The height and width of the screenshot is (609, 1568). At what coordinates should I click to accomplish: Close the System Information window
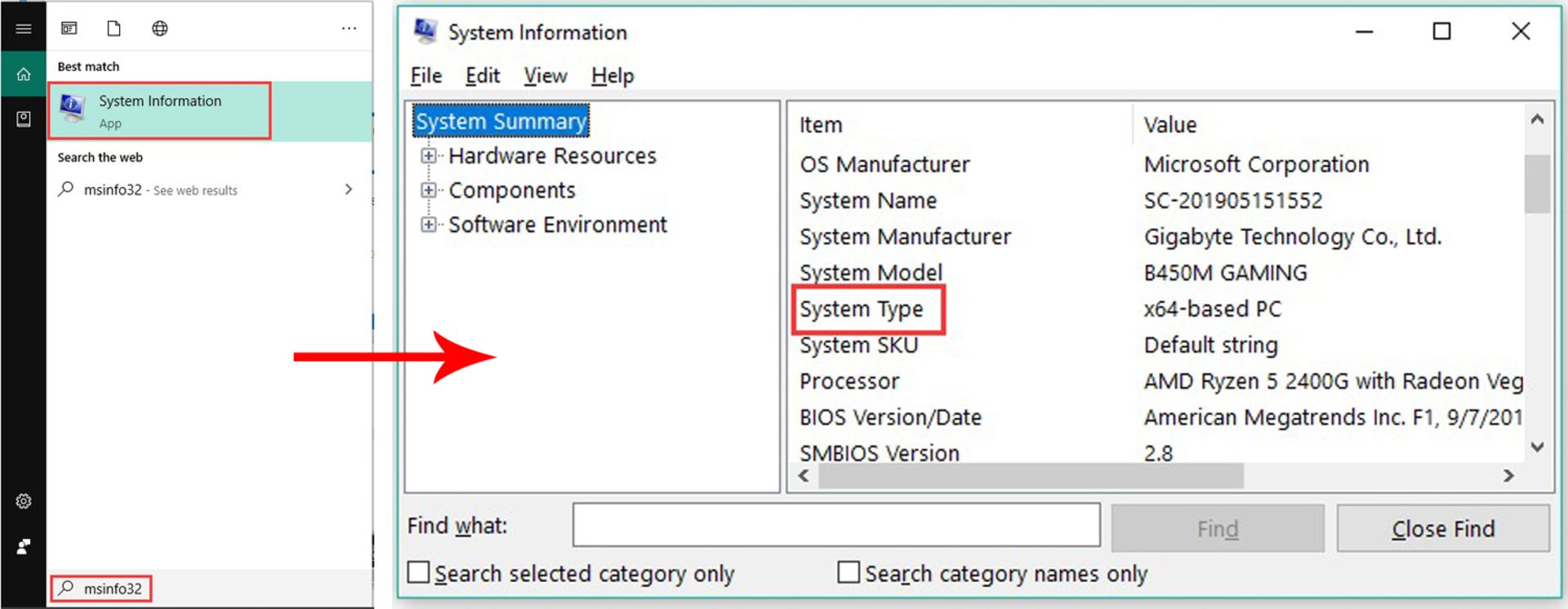point(1521,32)
